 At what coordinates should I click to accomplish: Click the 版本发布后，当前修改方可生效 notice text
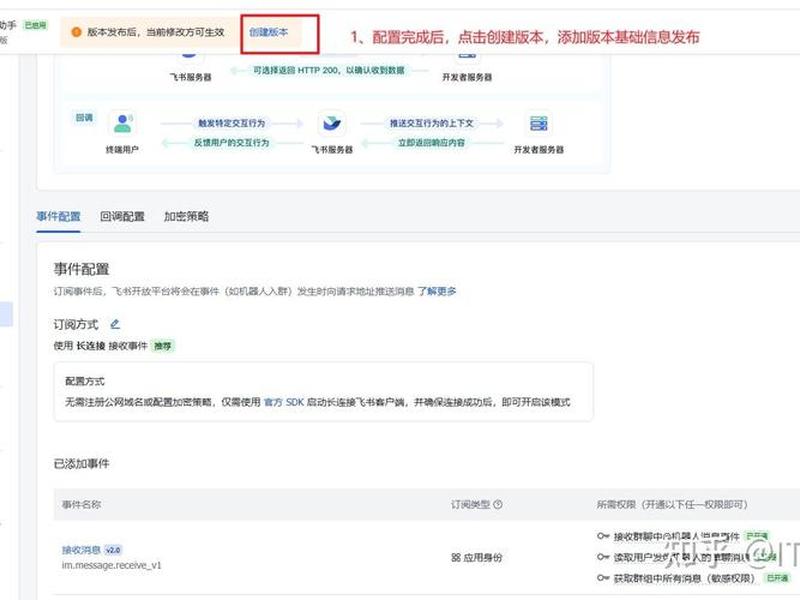click(x=156, y=32)
